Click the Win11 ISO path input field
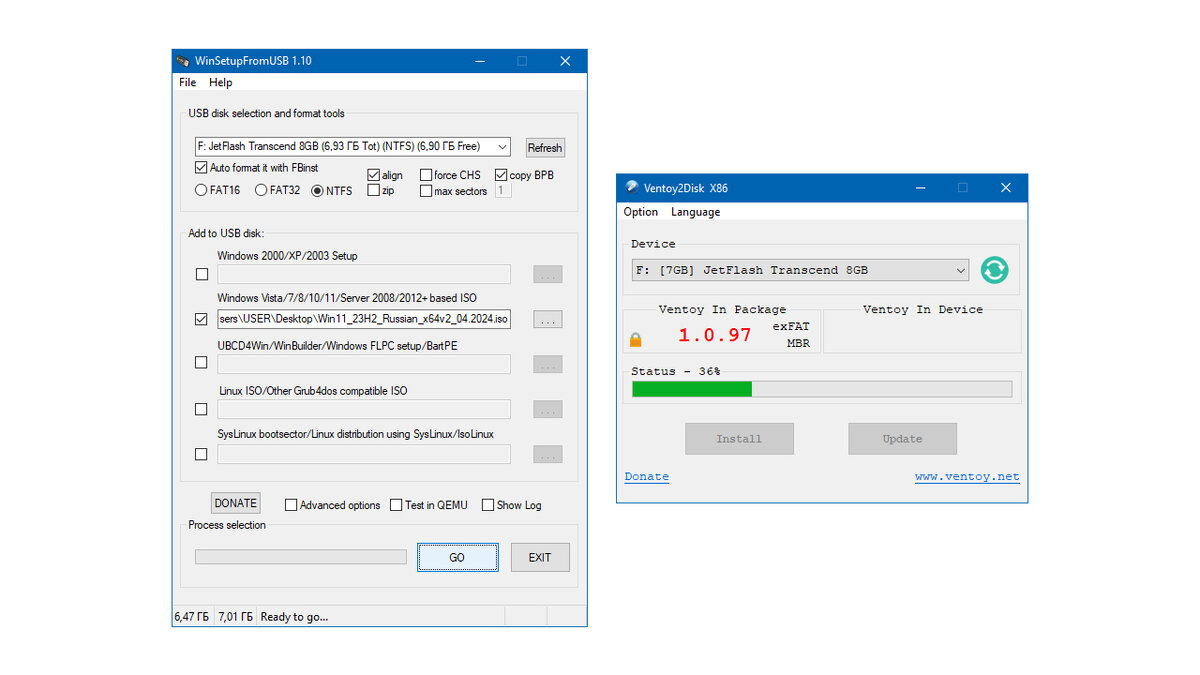The width and height of the screenshot is (1200, 675). coord(363,319)
